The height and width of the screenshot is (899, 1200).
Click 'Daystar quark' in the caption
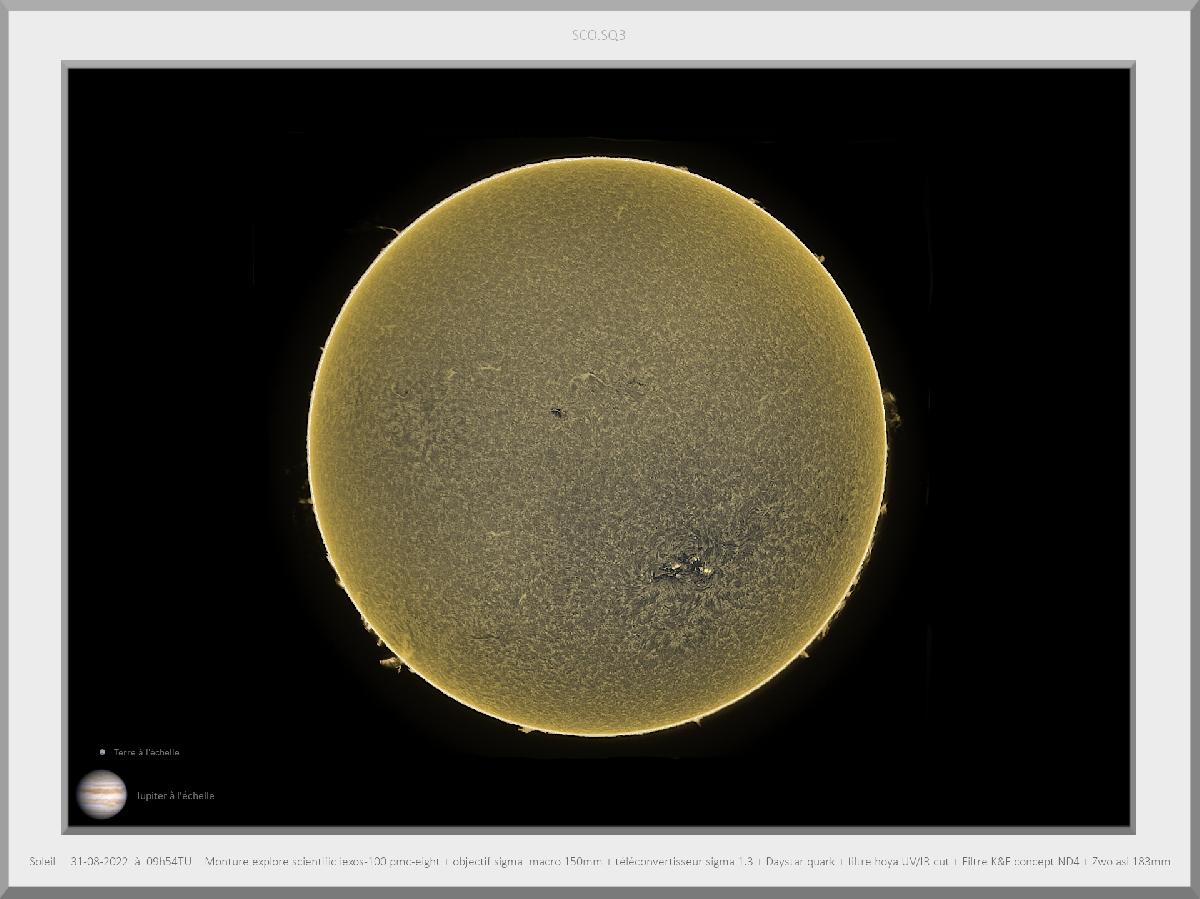(x=800, y=861)
